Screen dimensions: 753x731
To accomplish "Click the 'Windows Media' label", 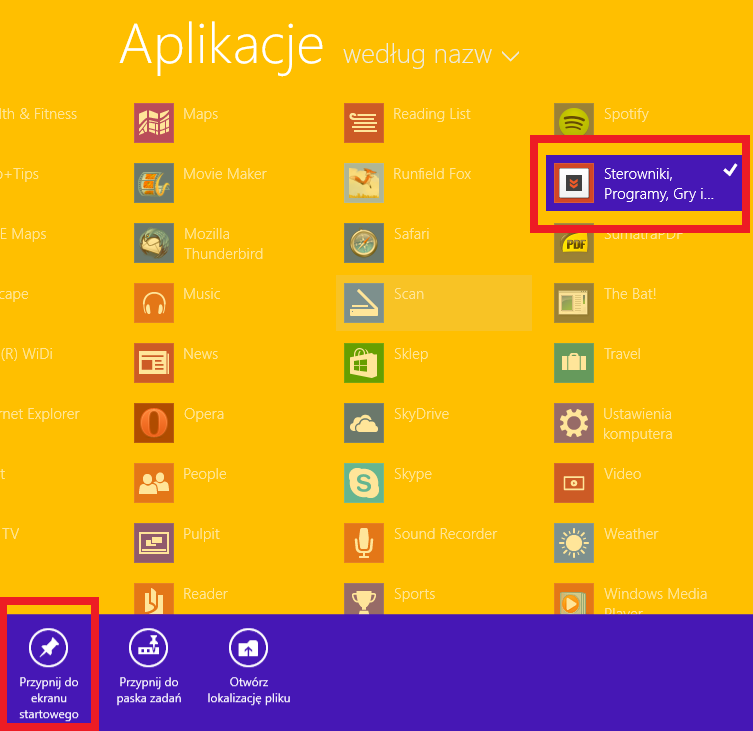I will pos(655,594).
